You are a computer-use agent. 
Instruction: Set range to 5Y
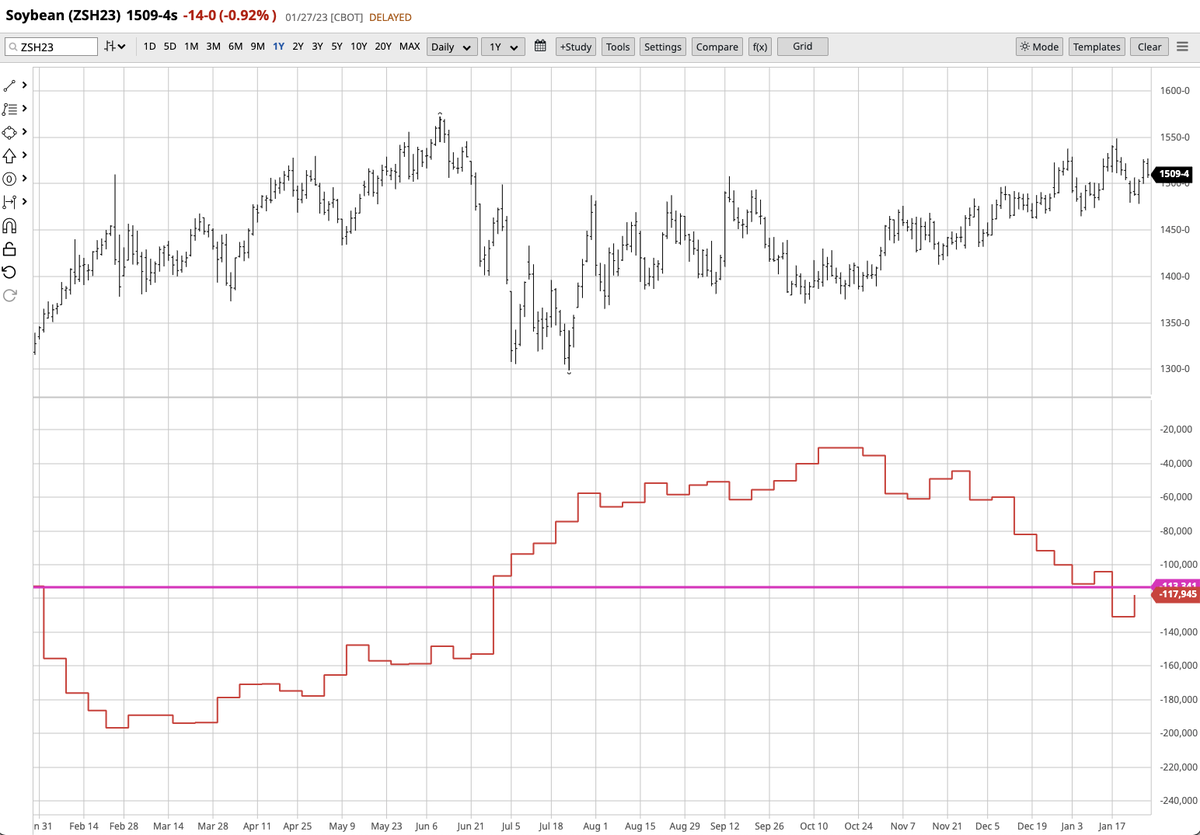[x=337, y=46]
